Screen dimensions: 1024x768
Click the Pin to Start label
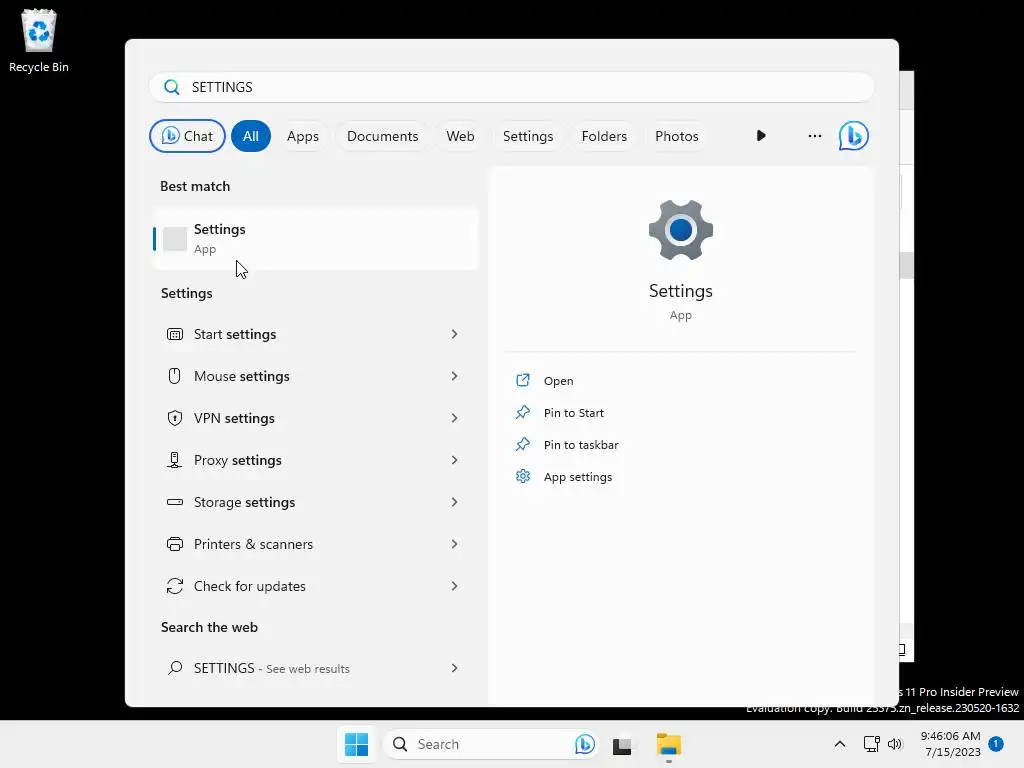(x=574, y=413)
